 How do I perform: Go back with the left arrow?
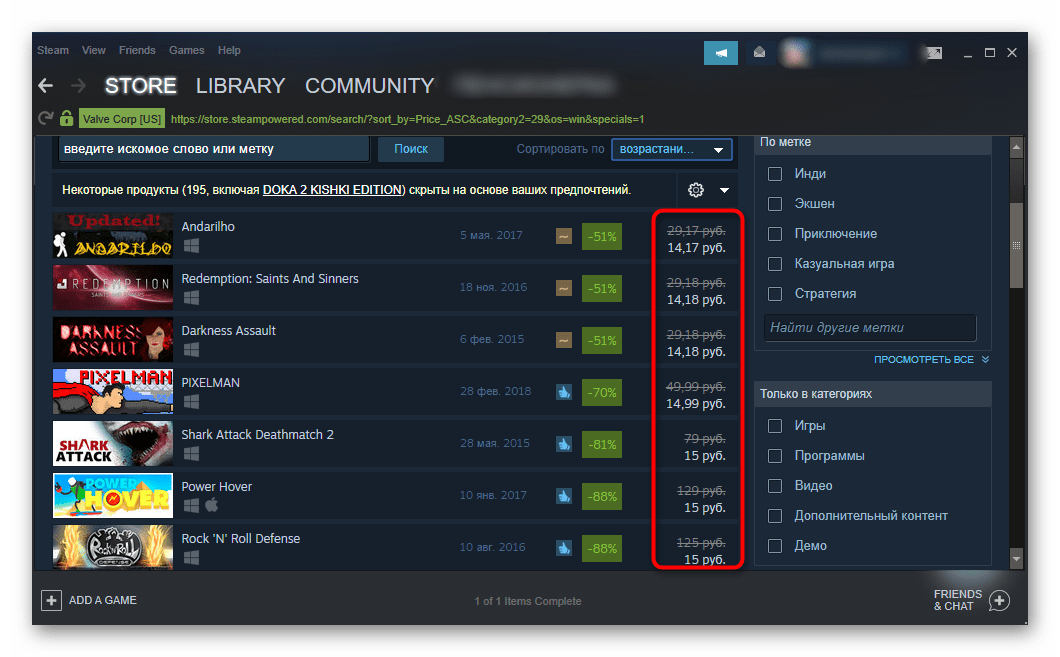coord(46,86)
